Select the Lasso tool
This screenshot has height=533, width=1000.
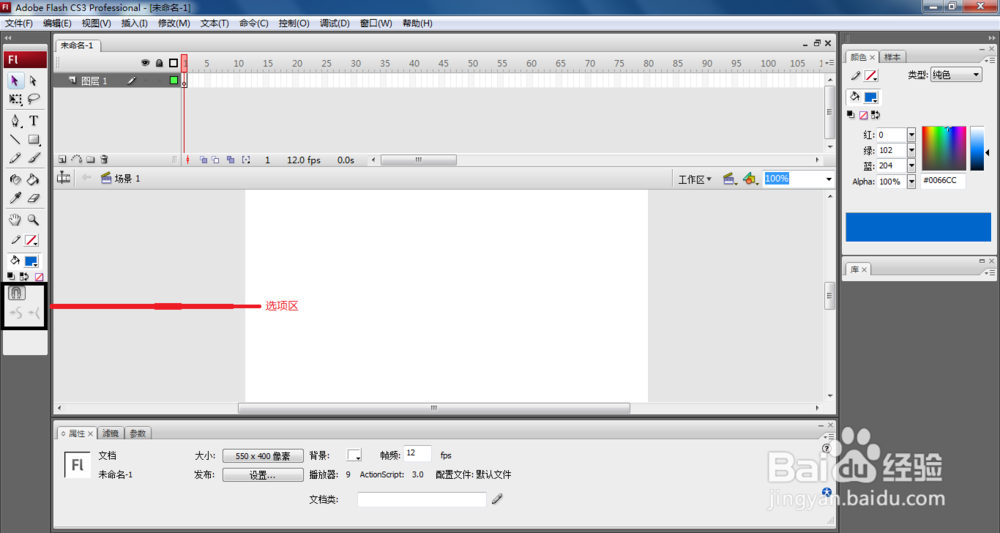point(33,99)
